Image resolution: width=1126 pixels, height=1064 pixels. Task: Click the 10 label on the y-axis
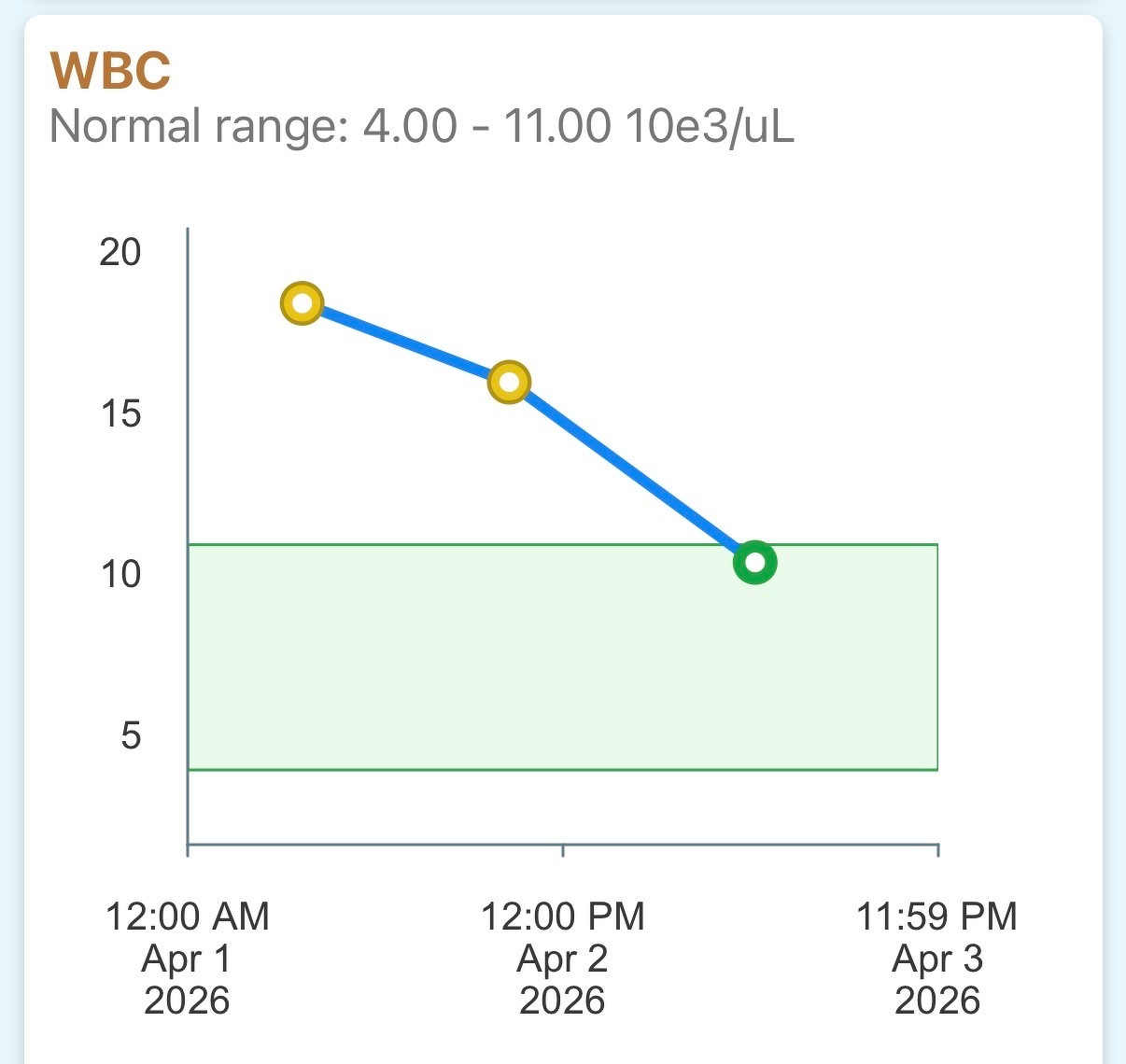click(x=120, y=574)
